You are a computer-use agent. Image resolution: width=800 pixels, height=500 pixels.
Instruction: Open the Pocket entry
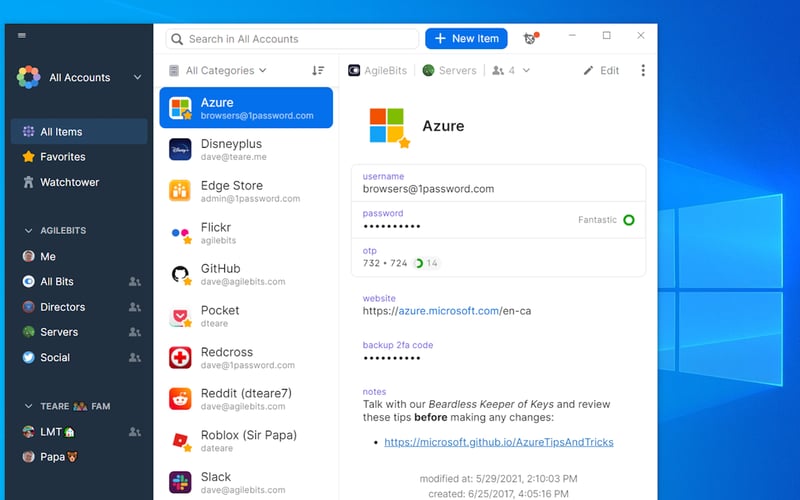(x=246, y=316)
